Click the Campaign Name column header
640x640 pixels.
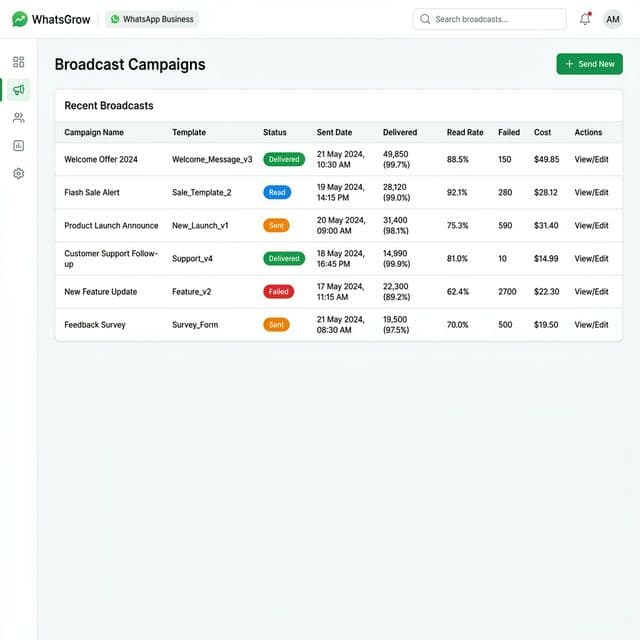[x=94, y=132]
